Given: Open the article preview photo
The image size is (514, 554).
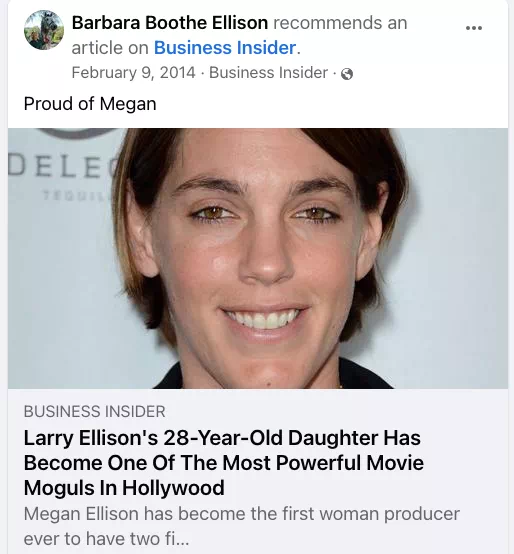Looking at the screenshot, I should 258,258.
